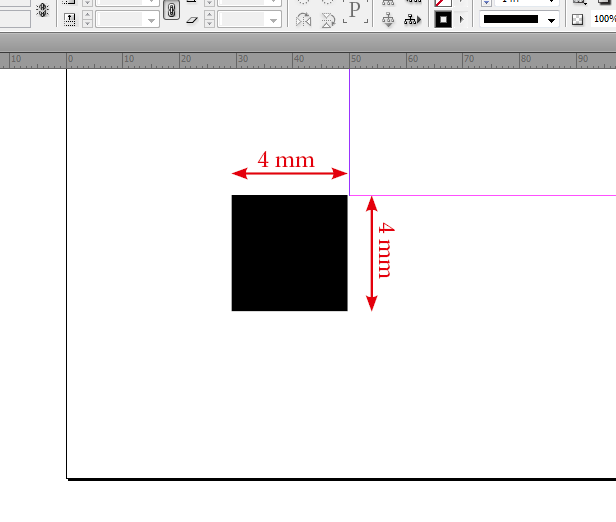Expand the Stroke swatch flyout arrow

click(x=462, y=19)
